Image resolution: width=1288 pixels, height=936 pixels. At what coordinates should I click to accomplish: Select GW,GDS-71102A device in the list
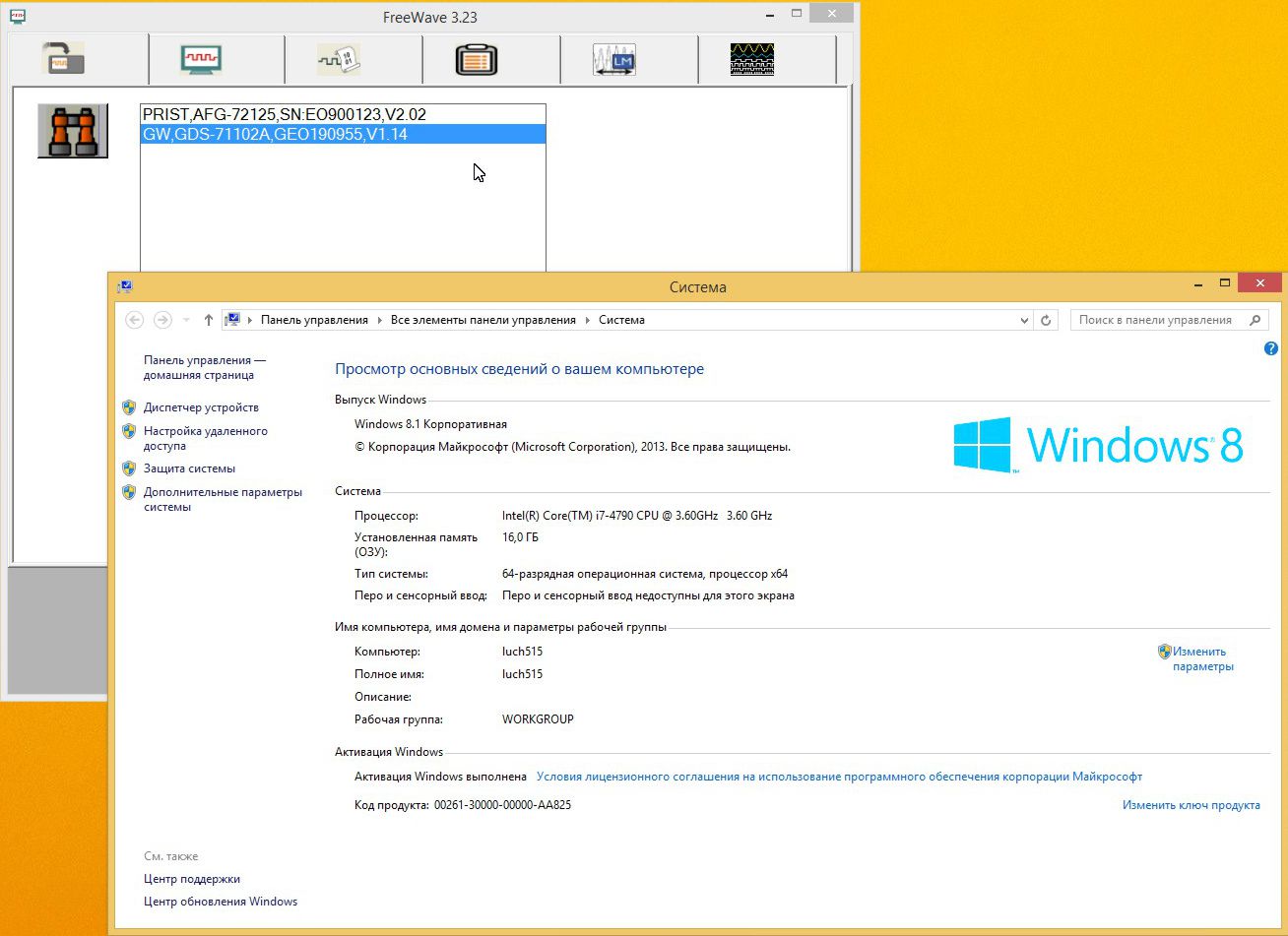point(343,134)
